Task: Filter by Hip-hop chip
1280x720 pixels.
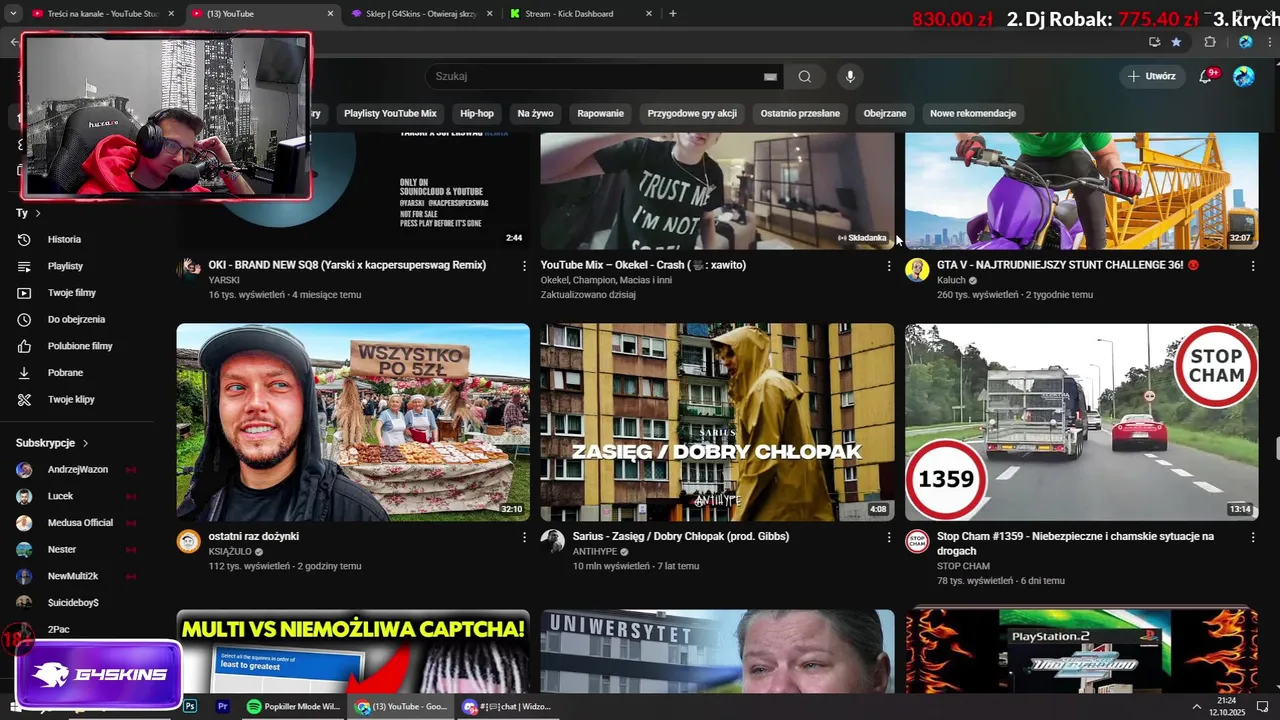Action: click(x=477, y=113)
